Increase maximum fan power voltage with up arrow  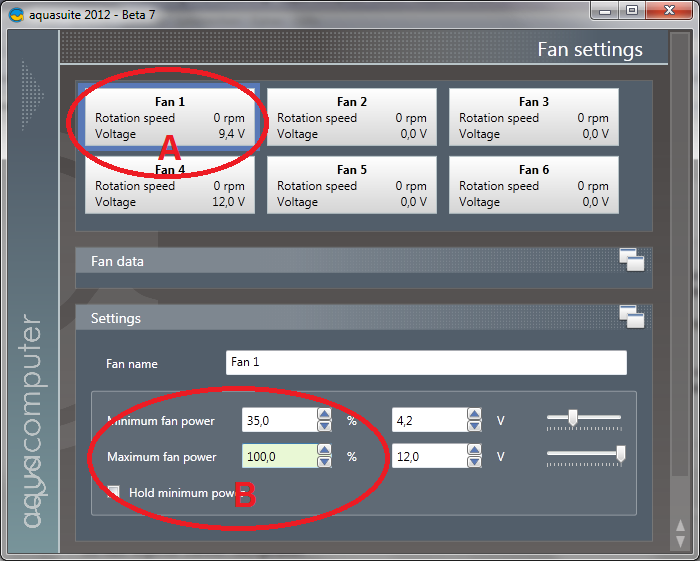point(475,450)
